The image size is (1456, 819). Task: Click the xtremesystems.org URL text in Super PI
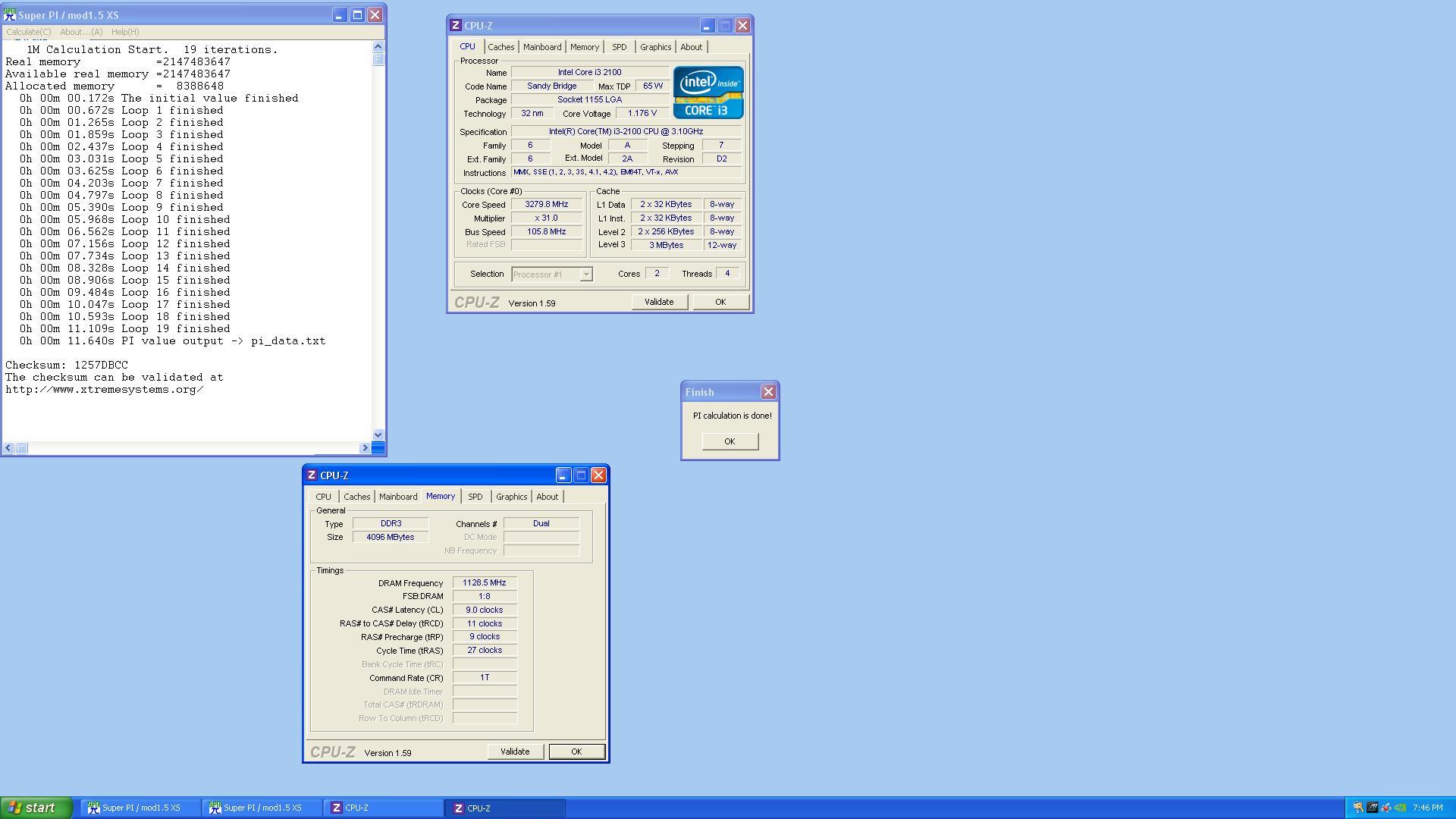click(x=104, y=390)
